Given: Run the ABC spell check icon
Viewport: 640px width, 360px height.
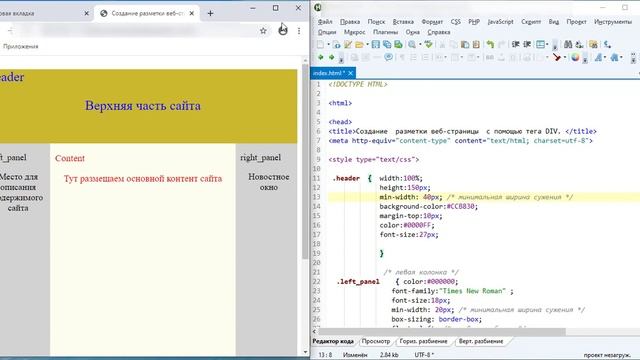Looking at the screenshot, I should click(428, 44).
